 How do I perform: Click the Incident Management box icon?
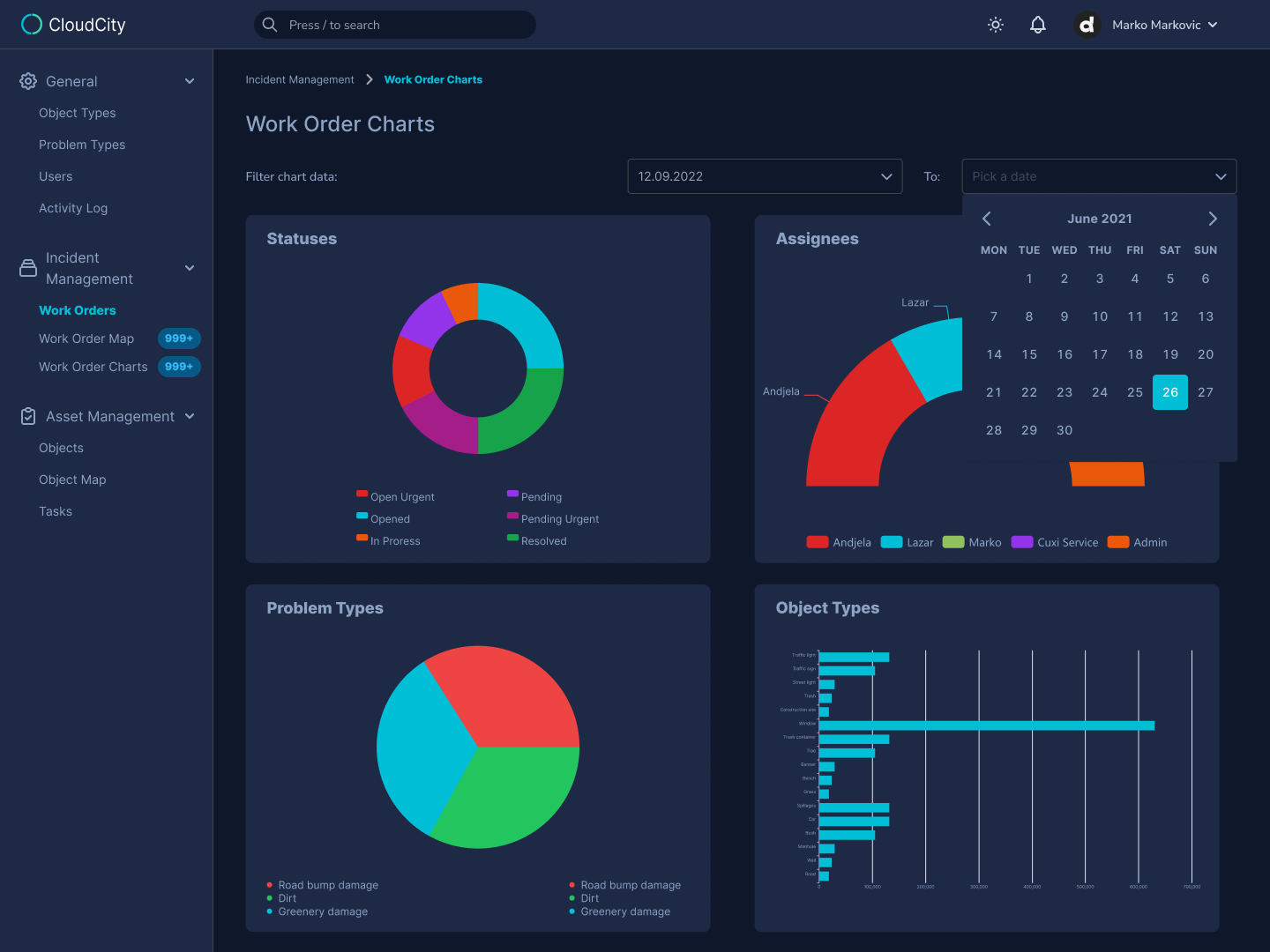coord(27,267)
